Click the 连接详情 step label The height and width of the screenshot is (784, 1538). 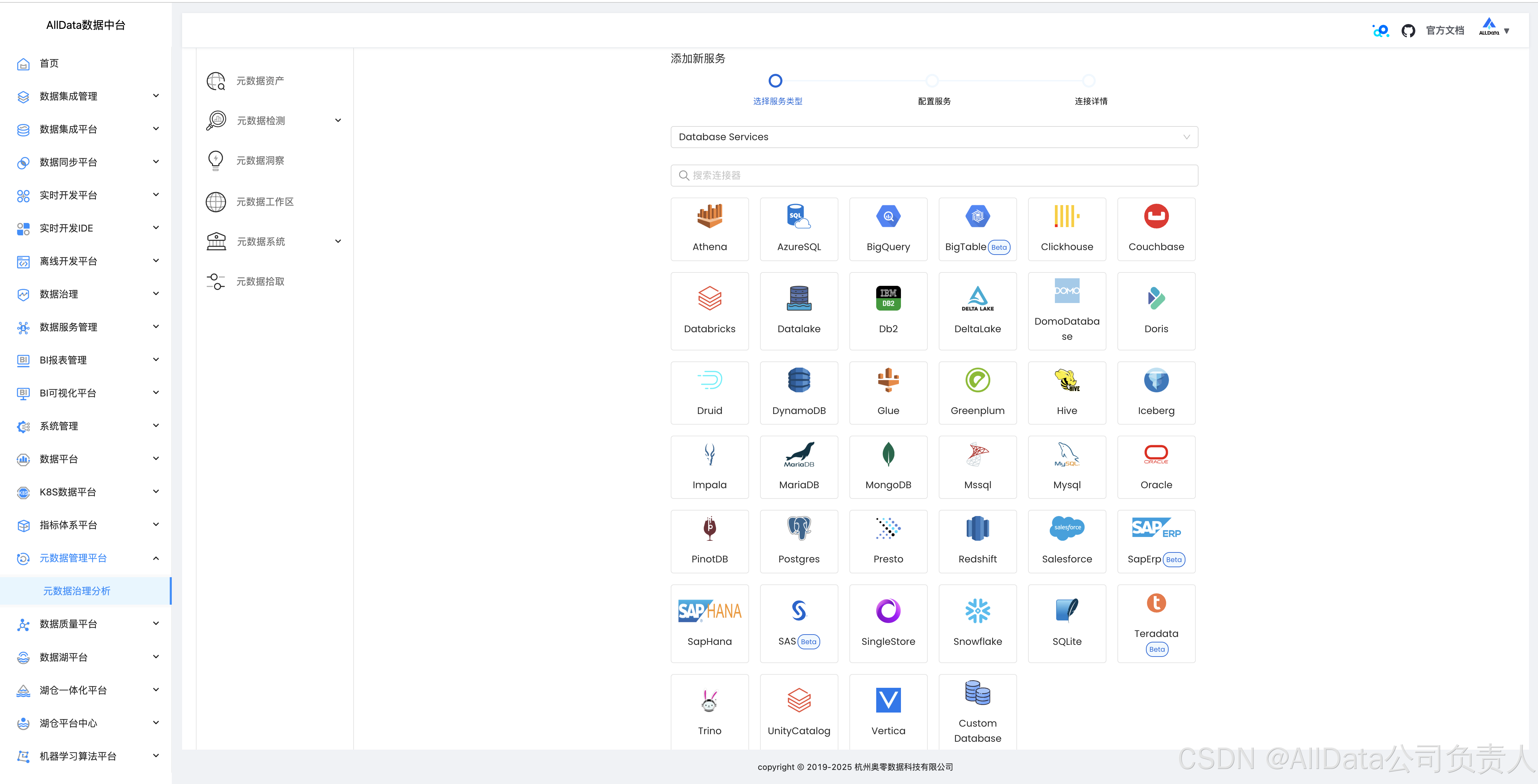(x=1091, y=101)
